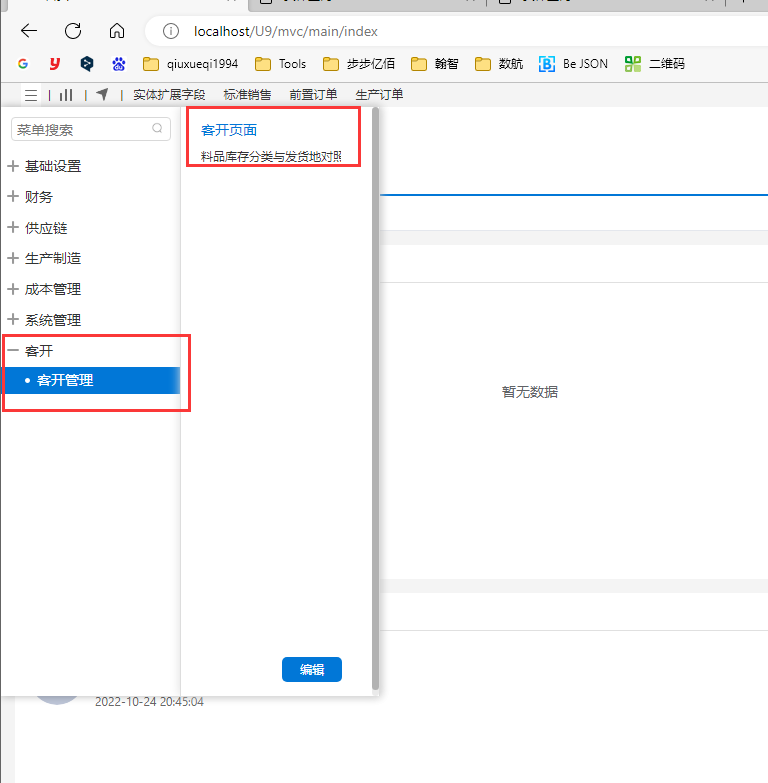Viewport: 768px width, 783px height.
Task: Reload the page with the refresh icon
Action: (x=73, y=31)
